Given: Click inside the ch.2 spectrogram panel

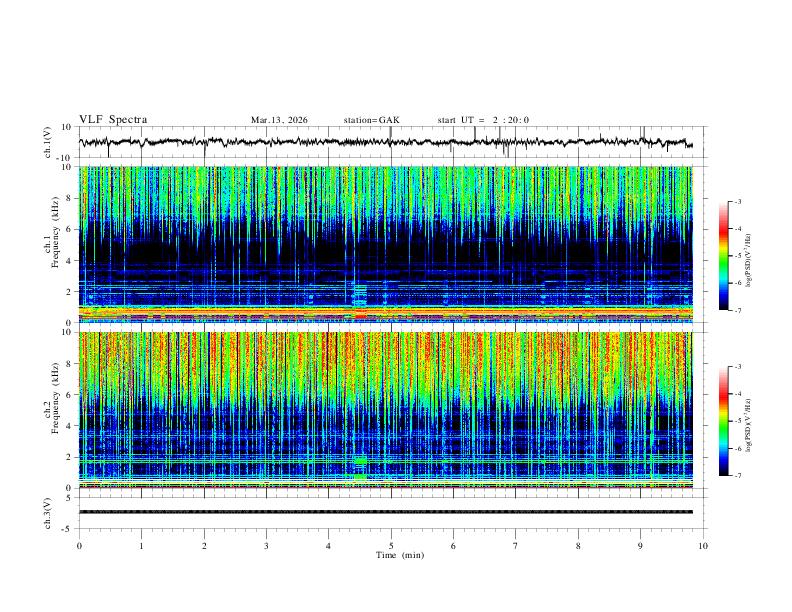Looking at the screenshot, I should tap(386, 410).
